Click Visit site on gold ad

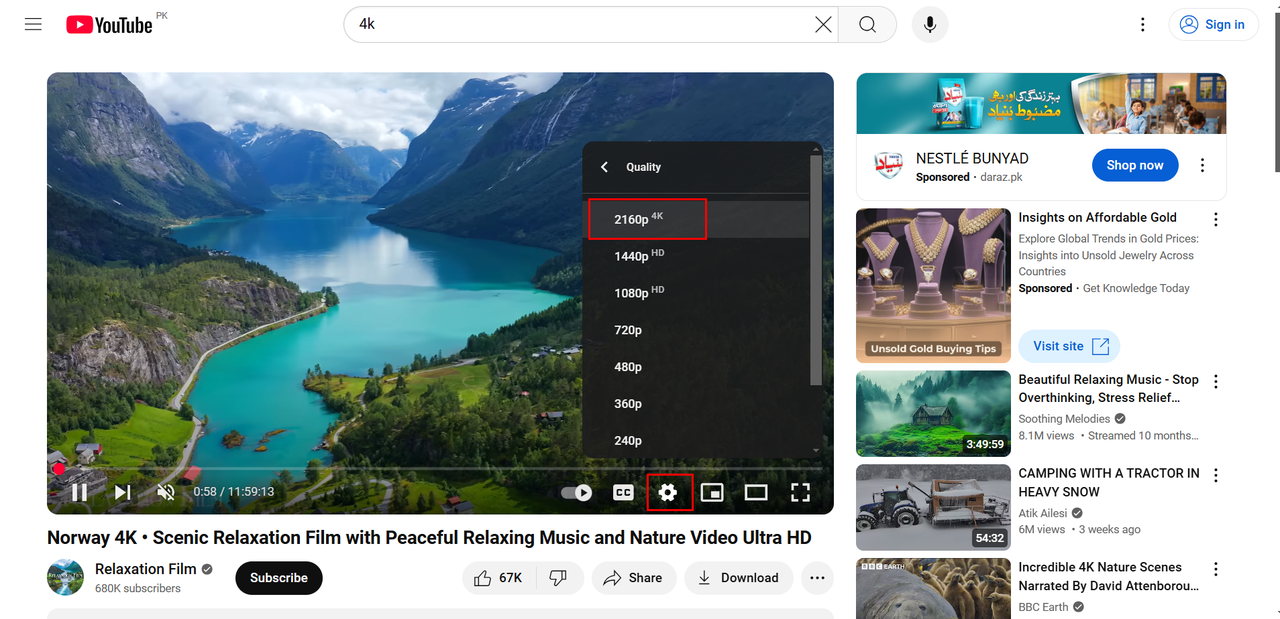click(x=1069, y=346)
